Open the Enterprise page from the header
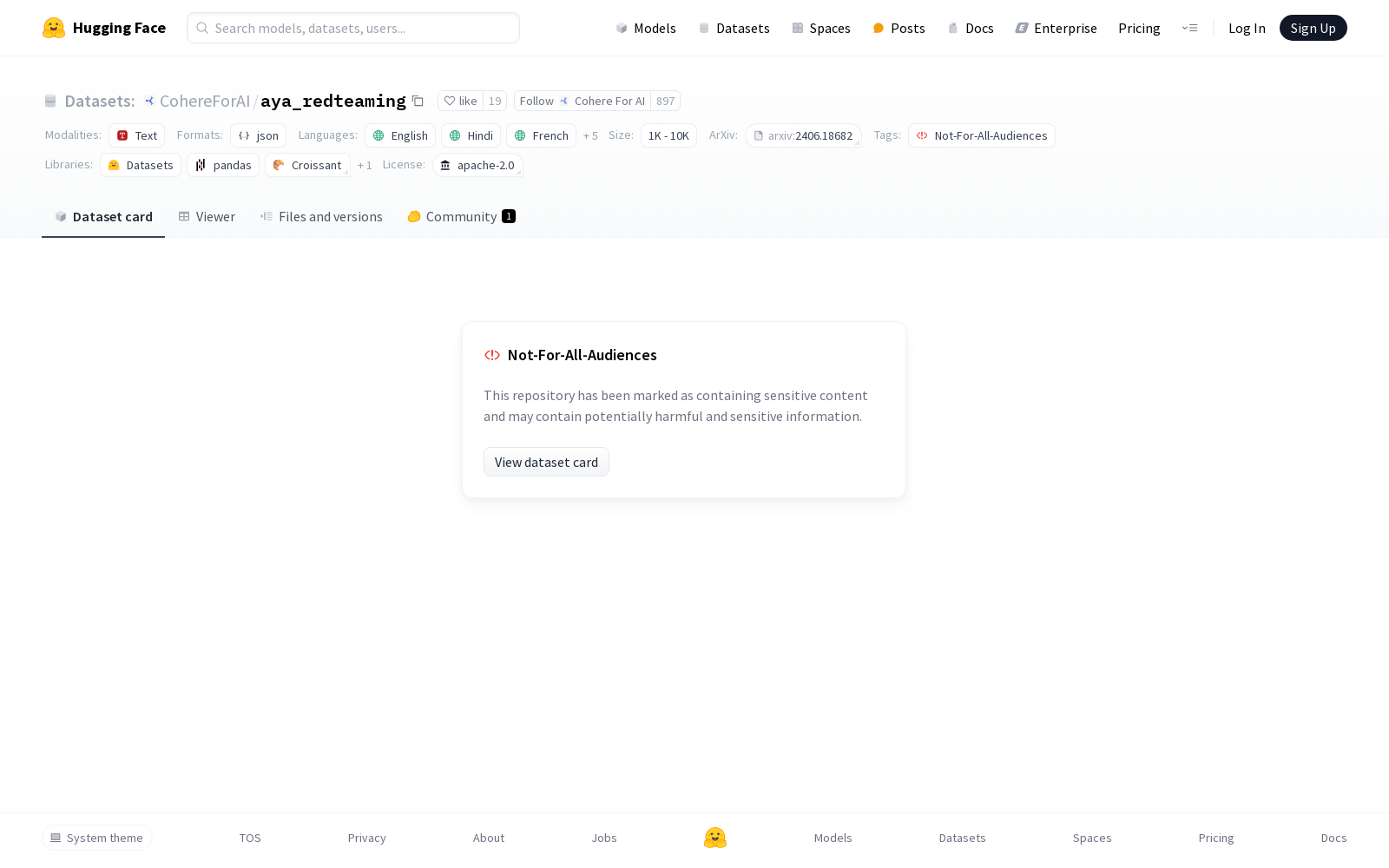Image resolution: width=1389 pixels, height=868 pixels. [1057, 28]
